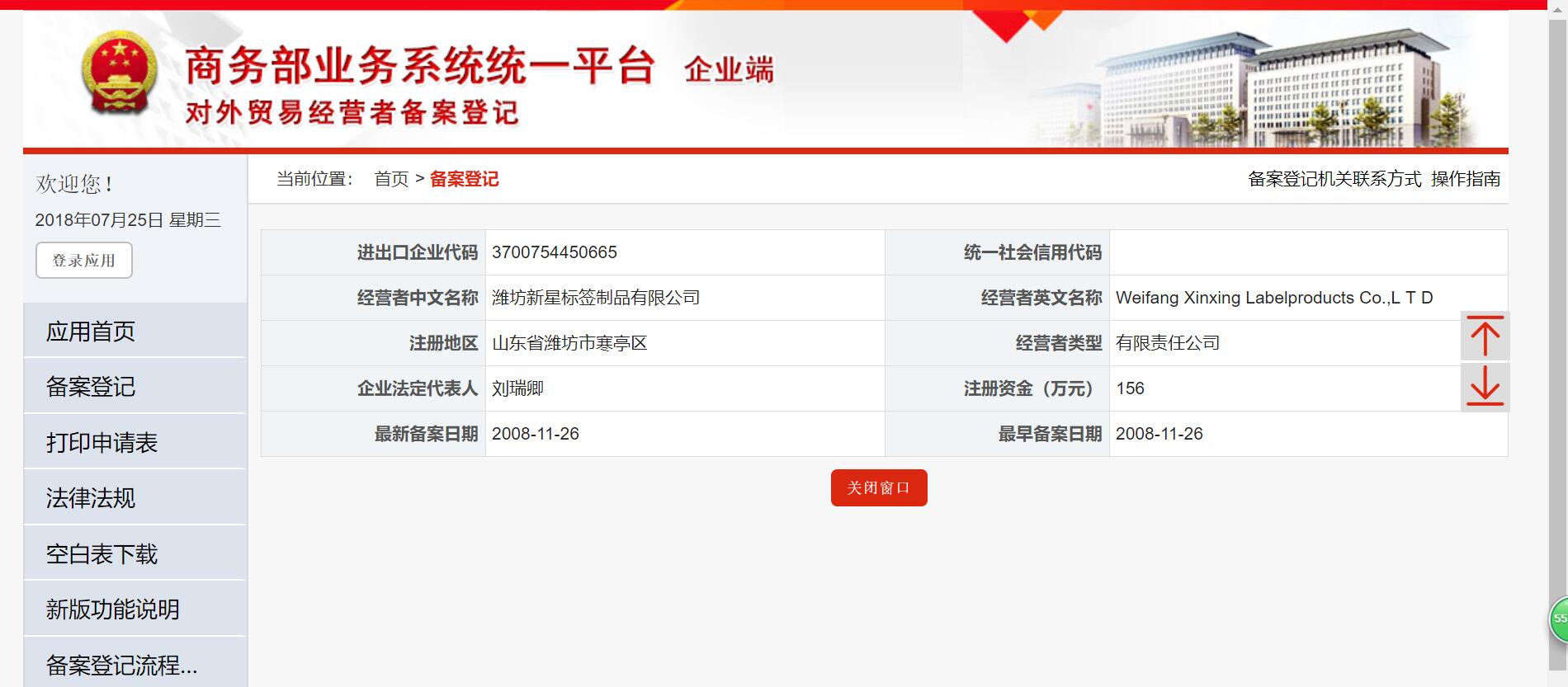Click the 经营者中文名称 label

(418, 298)
